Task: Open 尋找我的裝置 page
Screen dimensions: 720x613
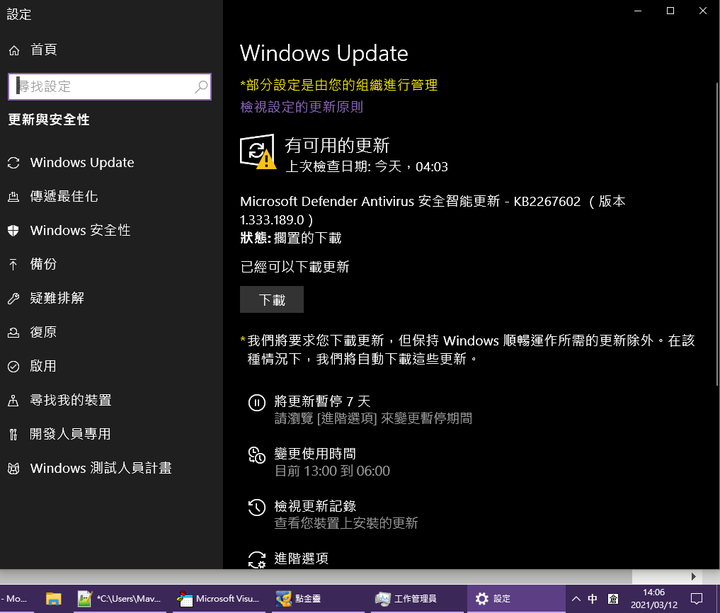Action: click(x=70, y=400)
